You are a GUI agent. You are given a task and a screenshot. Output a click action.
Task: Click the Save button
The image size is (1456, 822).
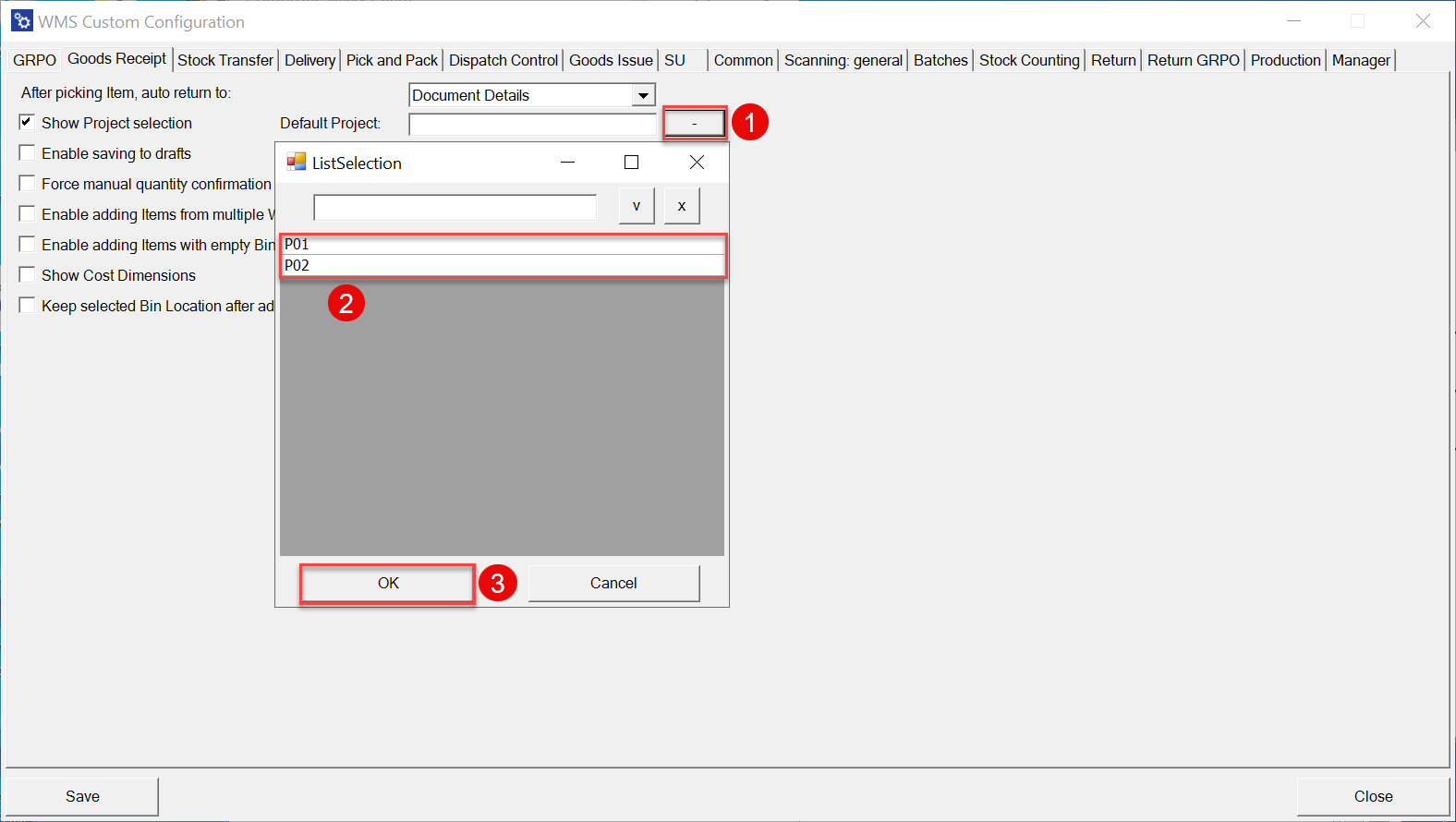click(82, 796)
